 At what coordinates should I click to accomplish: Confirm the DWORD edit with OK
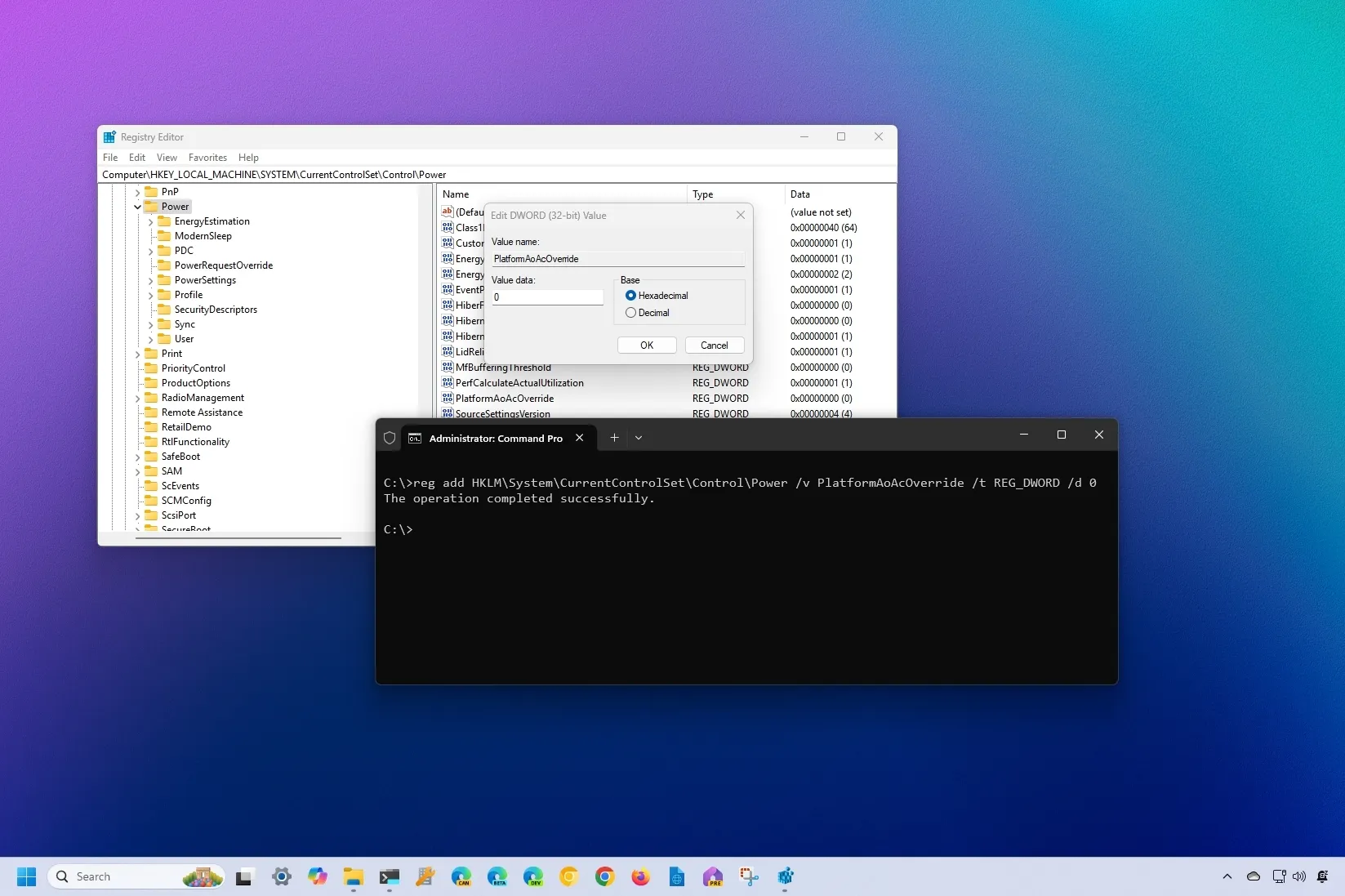646,345
